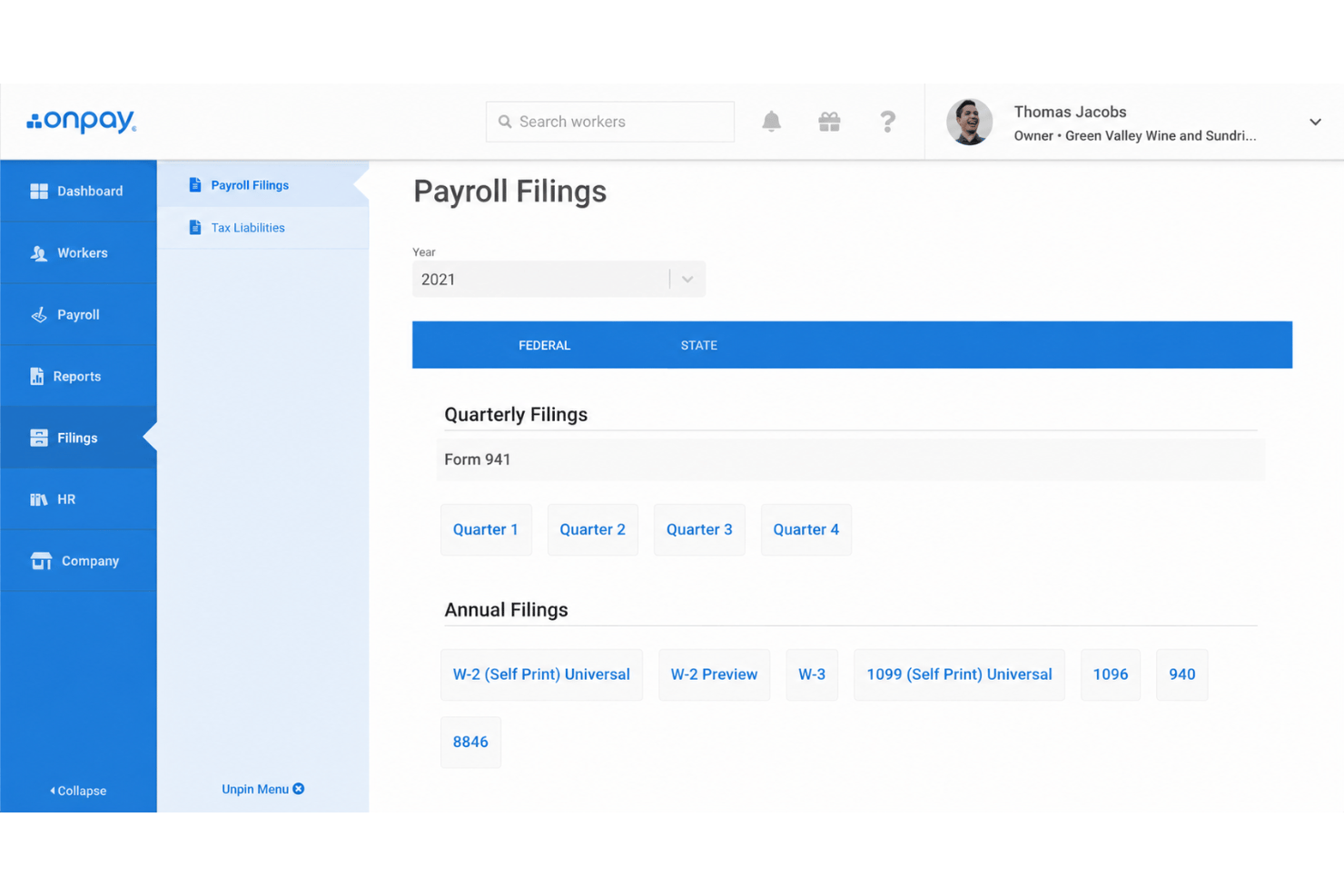
Task: Click the Year dropdown arrow
Action: pyautogui.click(x=687, y=280)
